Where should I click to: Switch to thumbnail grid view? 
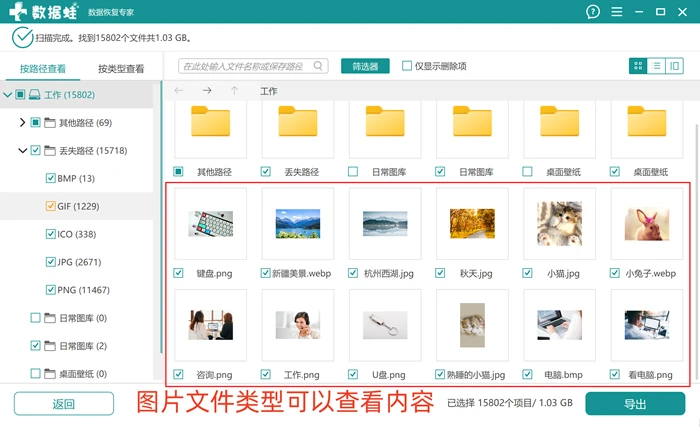tap(638, 66)
